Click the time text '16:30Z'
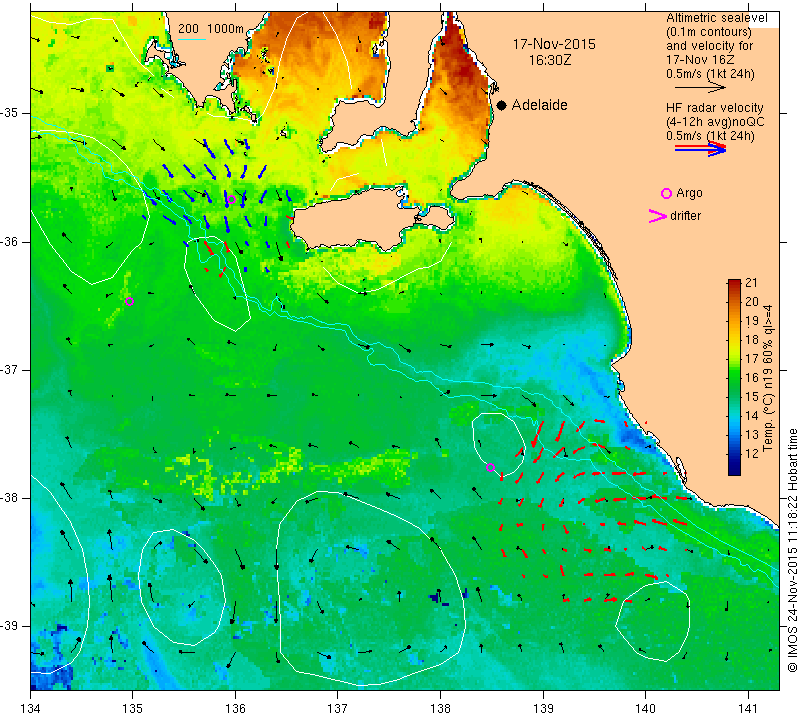This screenshot has height=720, width=800. [x=550, y=60]
